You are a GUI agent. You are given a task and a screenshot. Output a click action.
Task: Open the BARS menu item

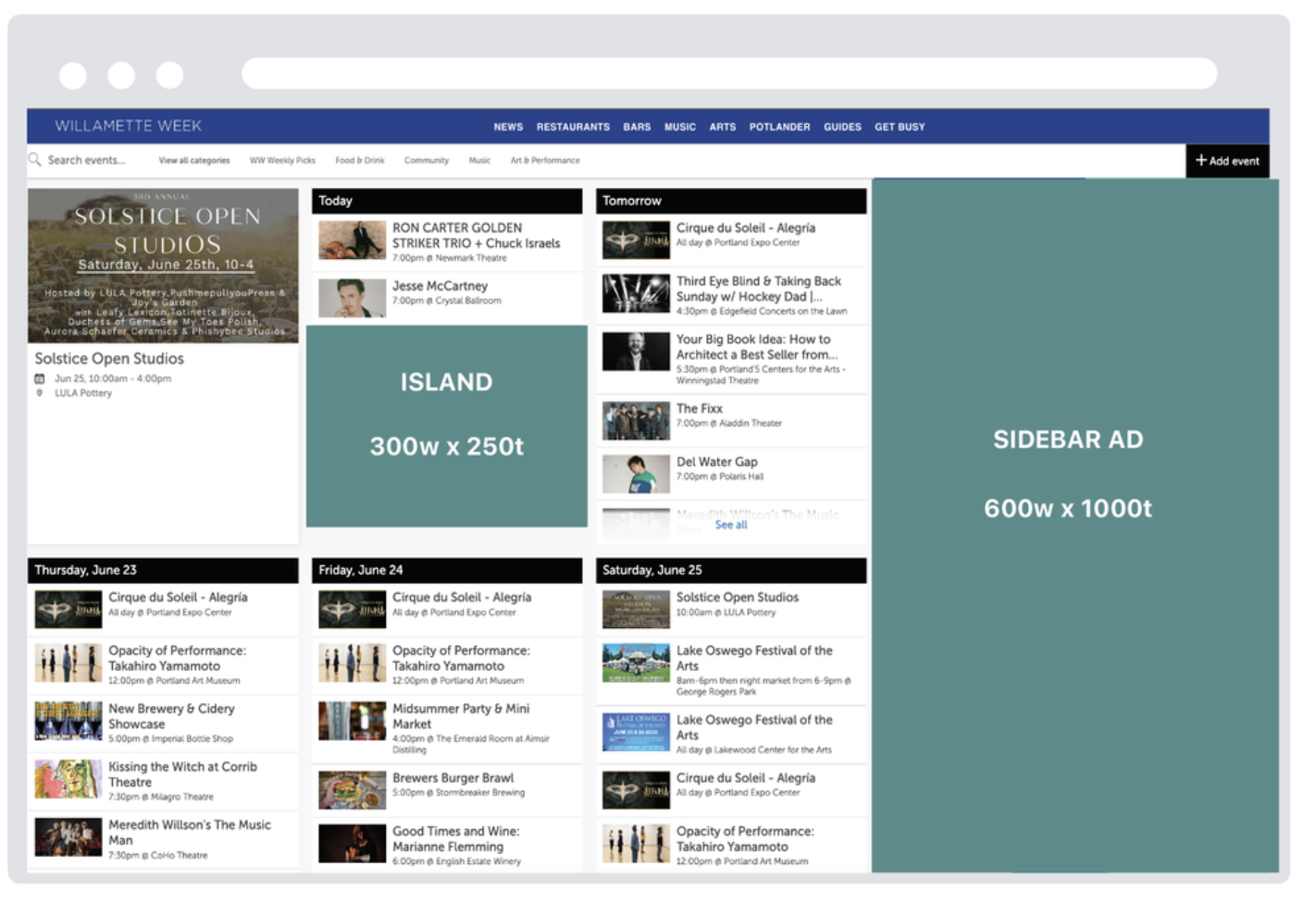(637, 127)
